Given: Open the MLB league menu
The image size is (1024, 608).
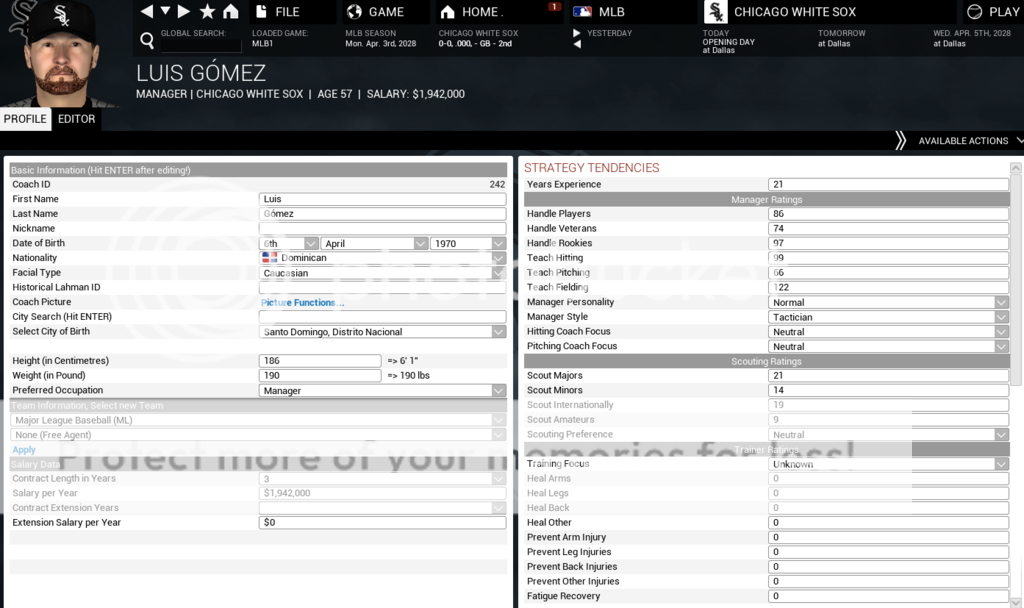Looking at the screenshot, I should 610,12.
